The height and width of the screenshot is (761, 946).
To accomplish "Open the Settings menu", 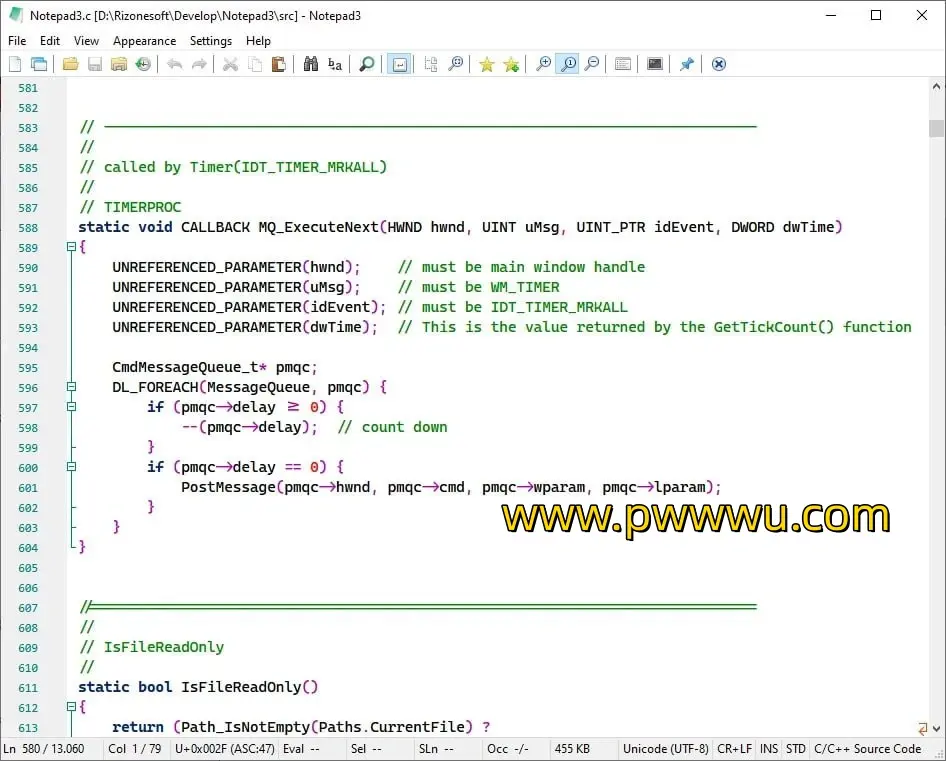I will tap(210, 41).
